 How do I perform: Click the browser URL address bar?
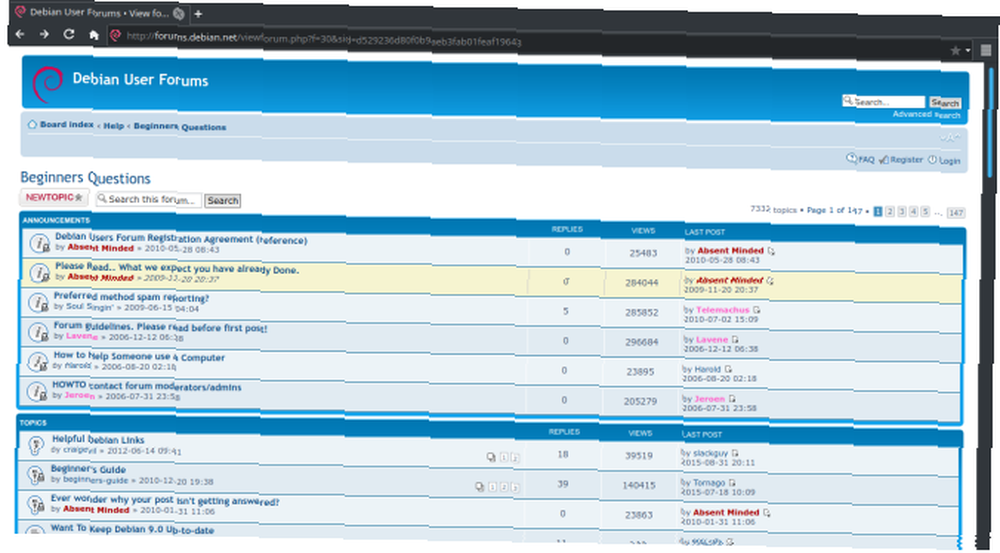[523, 40]
